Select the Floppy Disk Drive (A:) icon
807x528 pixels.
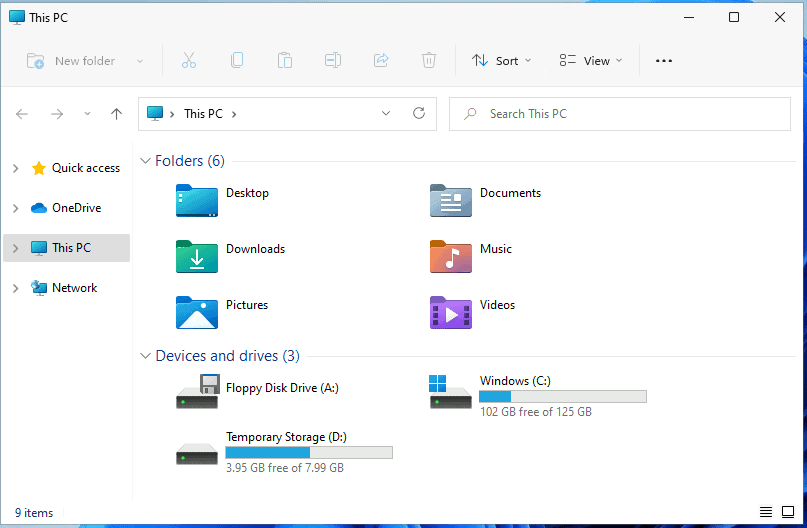tap(198, 392)
